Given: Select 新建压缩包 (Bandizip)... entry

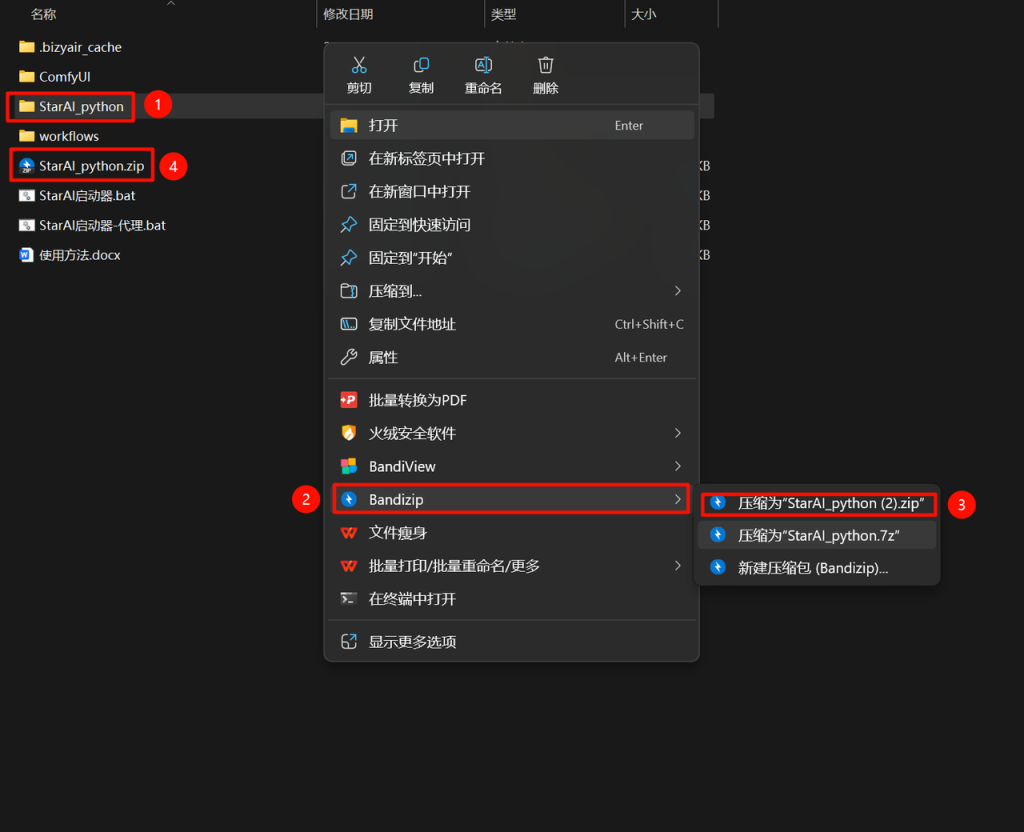Looking at the screenshot, I should pyautogui.click(x=818, y=568).
